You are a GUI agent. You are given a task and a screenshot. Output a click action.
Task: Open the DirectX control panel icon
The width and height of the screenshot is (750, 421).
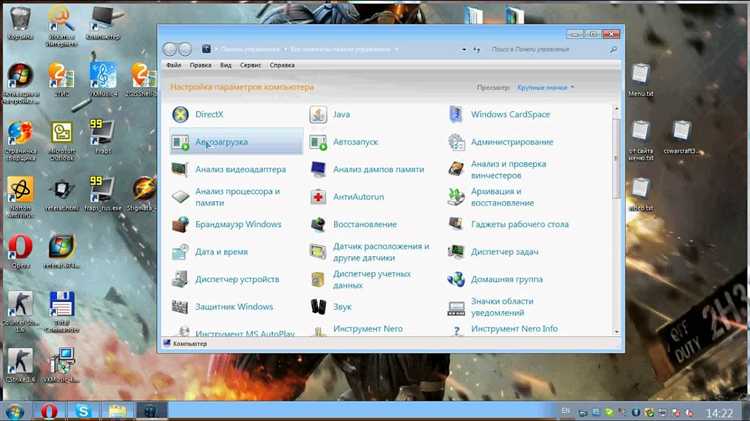[x=181, y=115]
